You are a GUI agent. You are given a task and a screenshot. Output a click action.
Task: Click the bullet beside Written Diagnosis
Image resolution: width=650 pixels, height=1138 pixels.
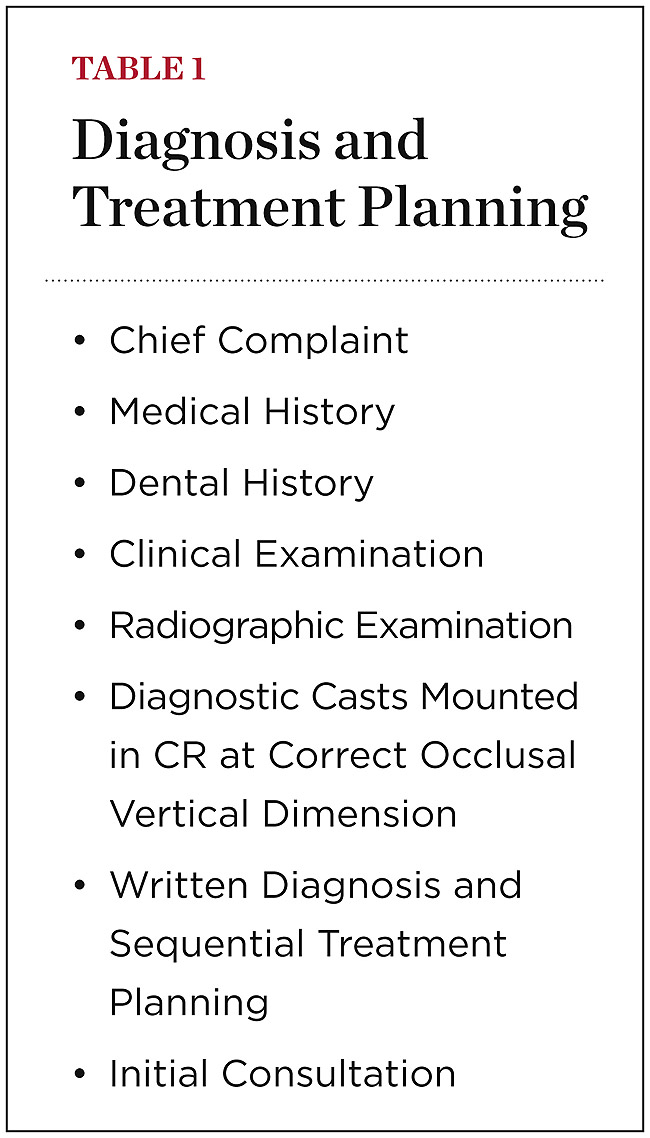[80, 886]
